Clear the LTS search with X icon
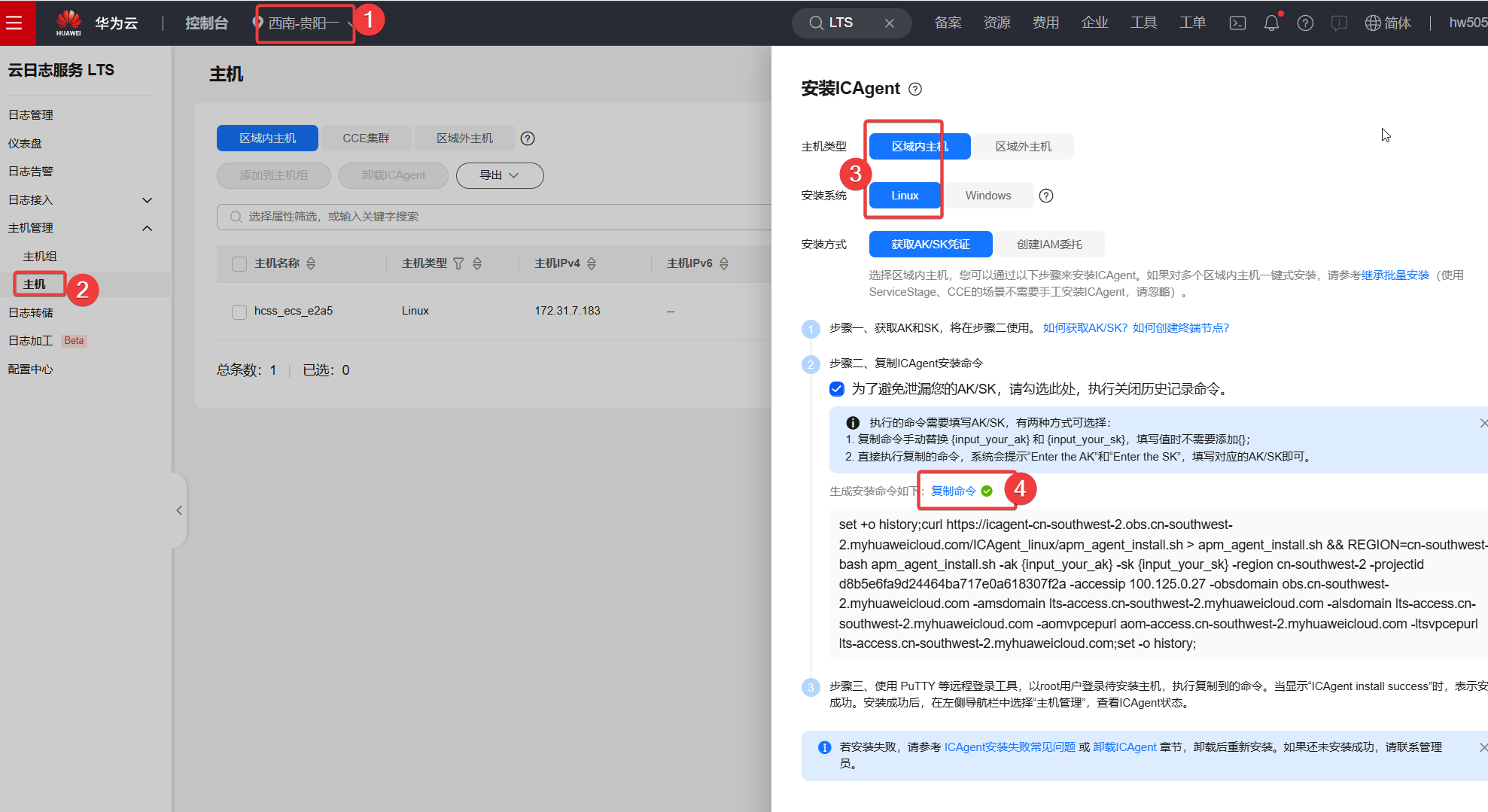1488x812 pixels. tap(889, 23)
